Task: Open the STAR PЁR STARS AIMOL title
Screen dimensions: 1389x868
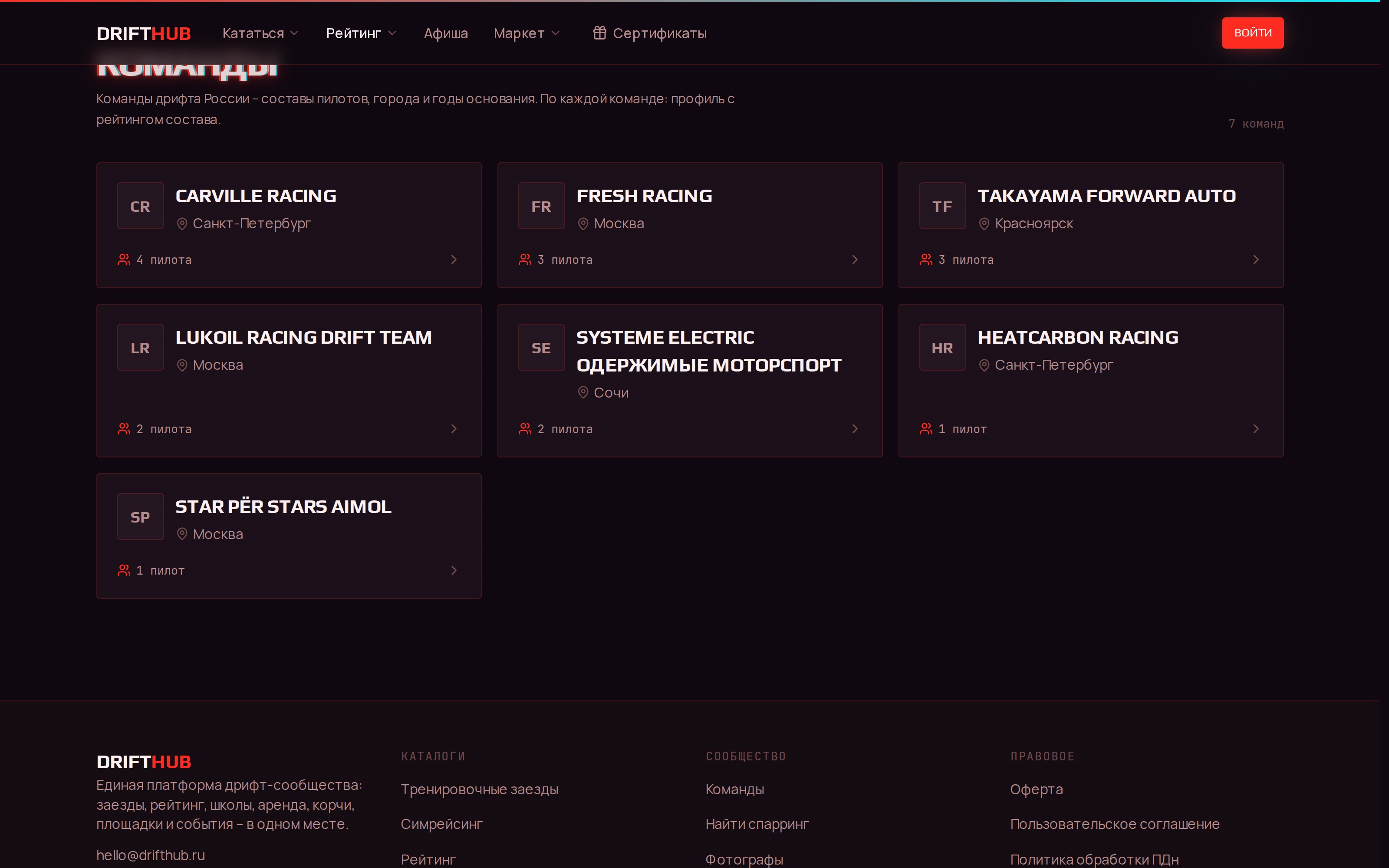Action: (283, 506)
